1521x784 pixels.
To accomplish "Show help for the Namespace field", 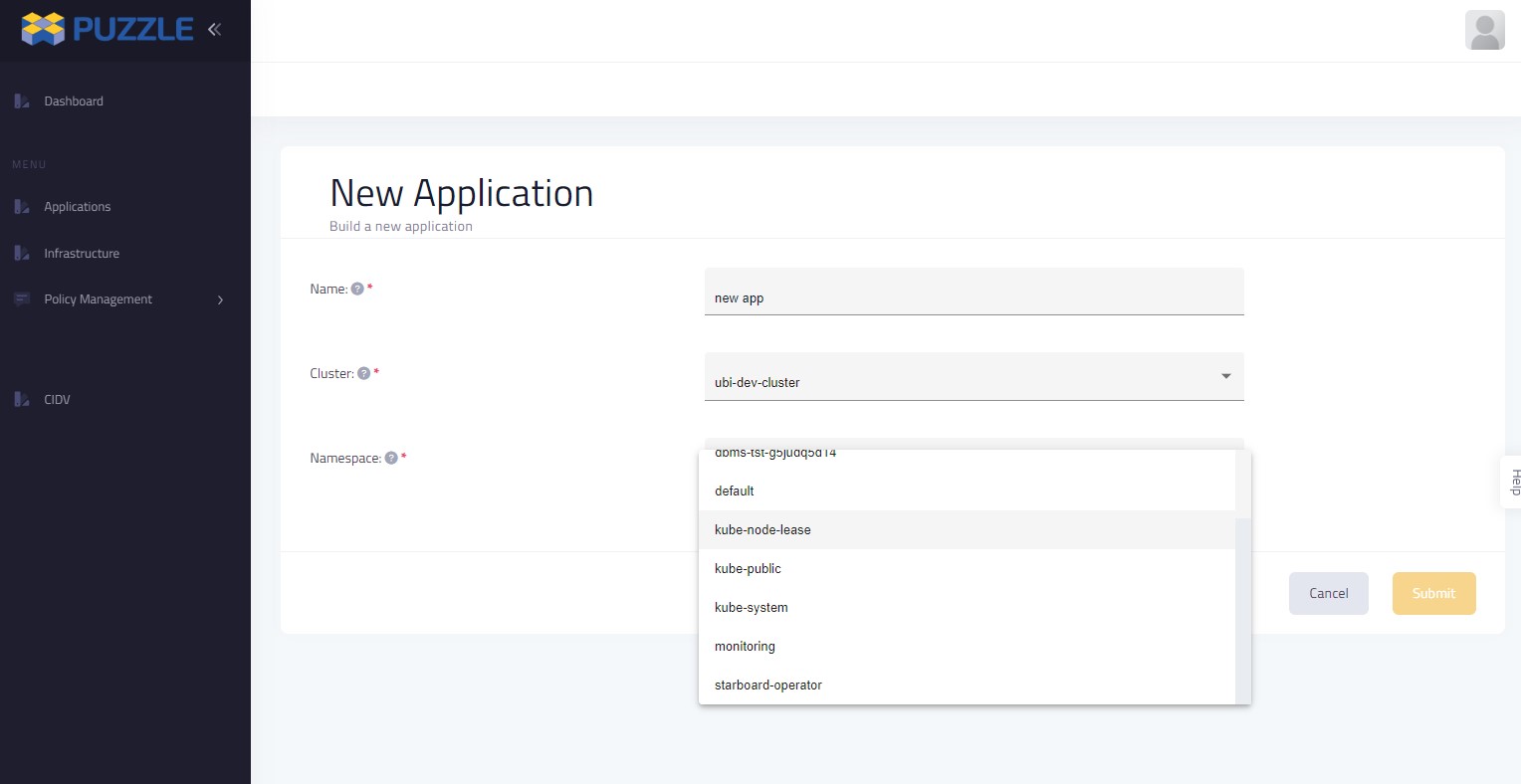I will tap(391, 459).
